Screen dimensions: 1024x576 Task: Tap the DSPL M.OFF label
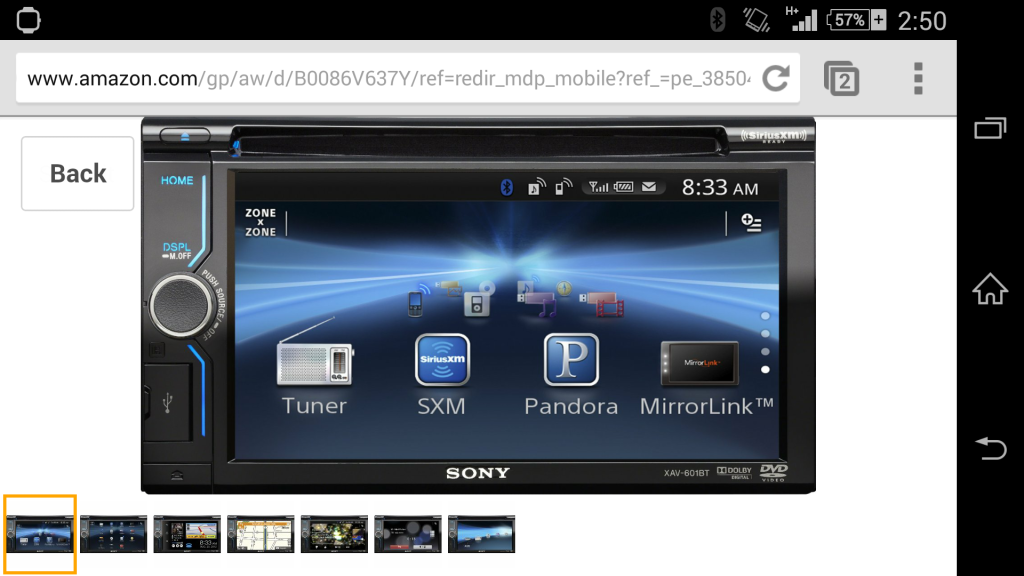point(176,251)
